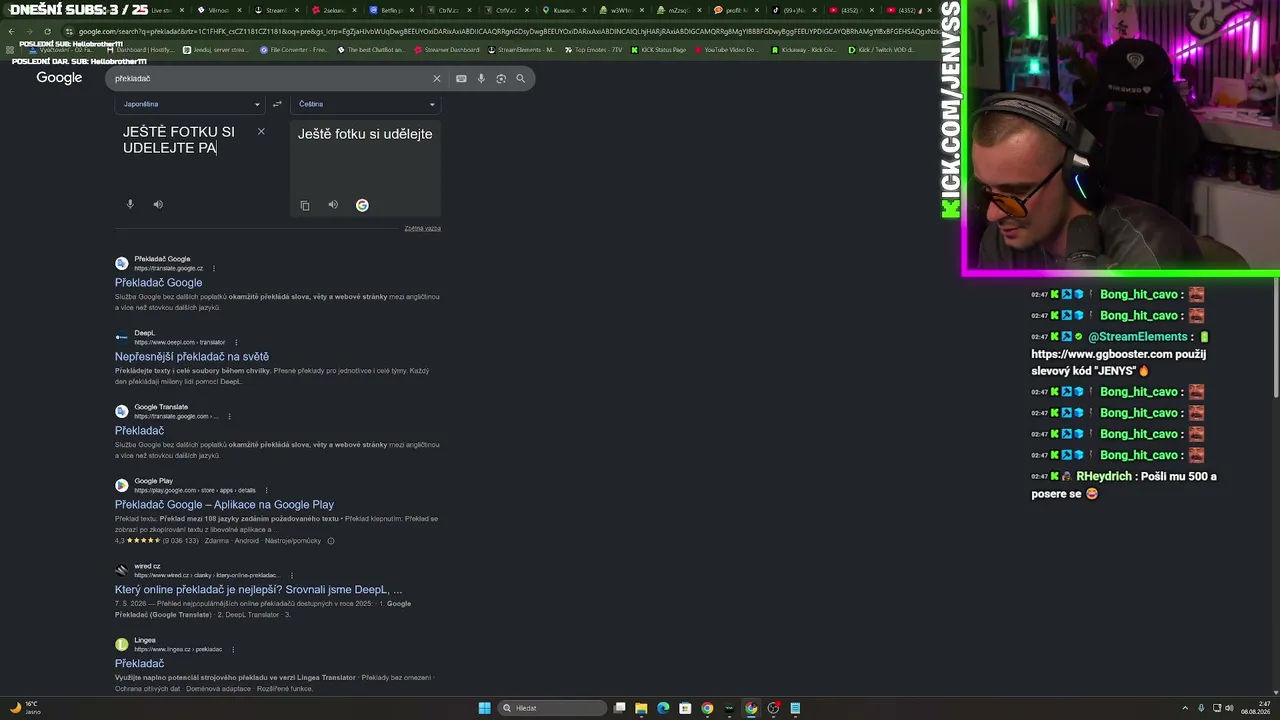Switch to the Betflin browser tab
This screenshot has width=1280, height=720.
pyautogui.click(x=391, y=10)
